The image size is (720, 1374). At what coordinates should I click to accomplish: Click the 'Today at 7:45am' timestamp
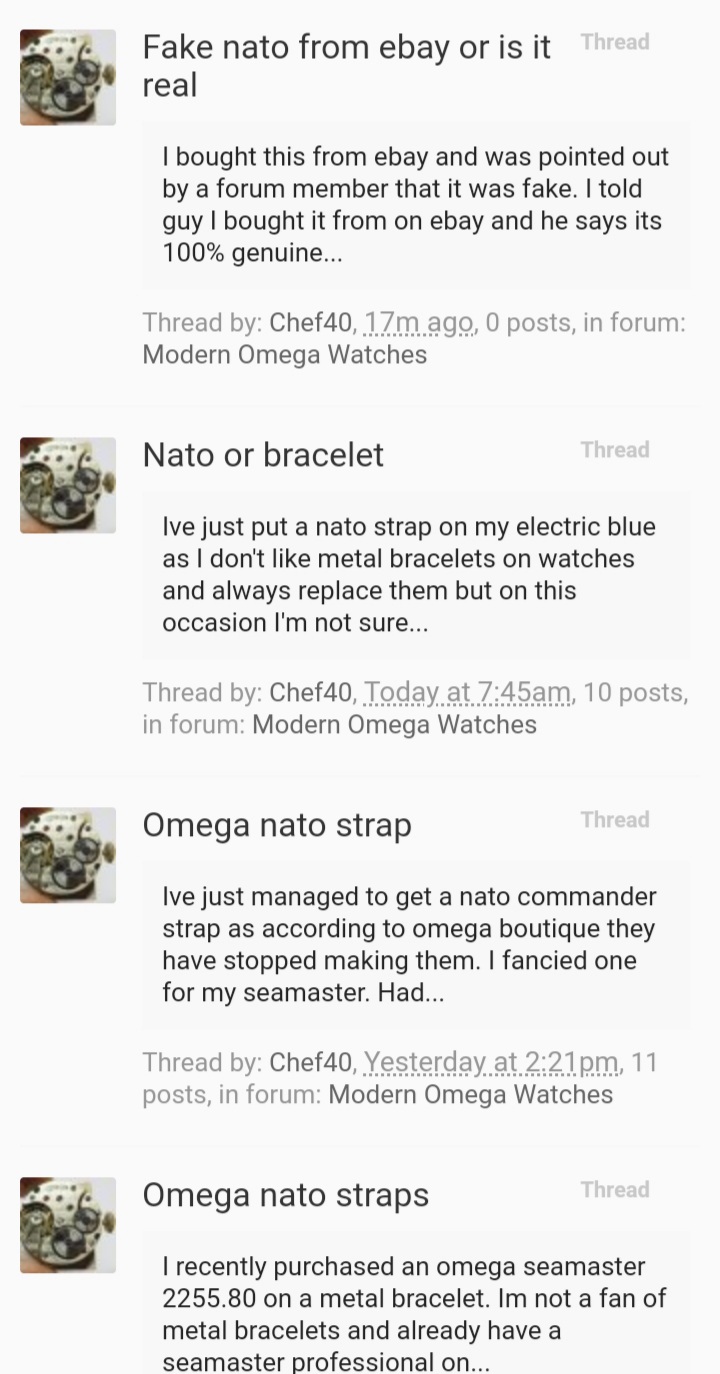coord(467,692)
